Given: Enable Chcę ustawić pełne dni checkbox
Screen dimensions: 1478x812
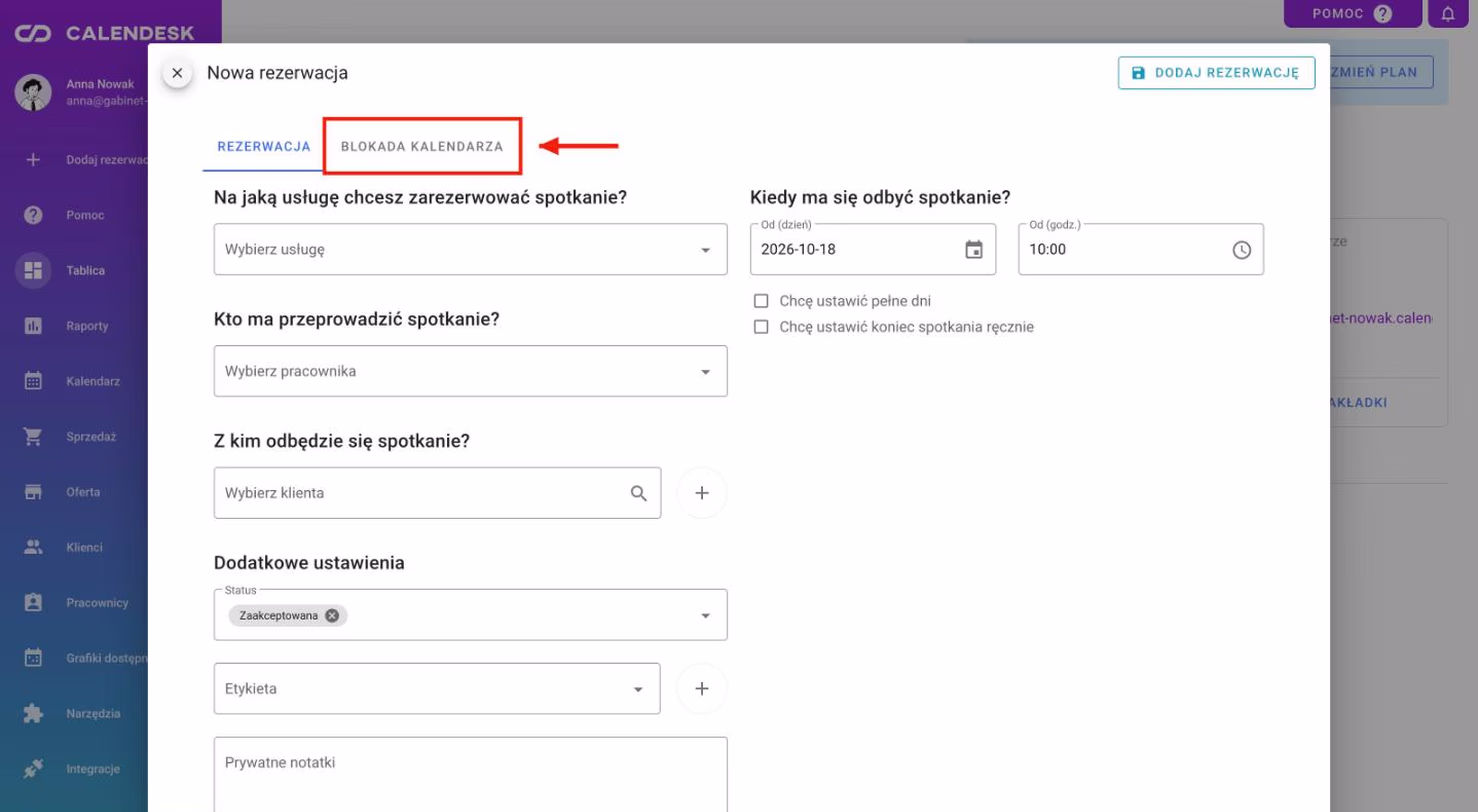Looking at the screenshot, I should 761,301.
